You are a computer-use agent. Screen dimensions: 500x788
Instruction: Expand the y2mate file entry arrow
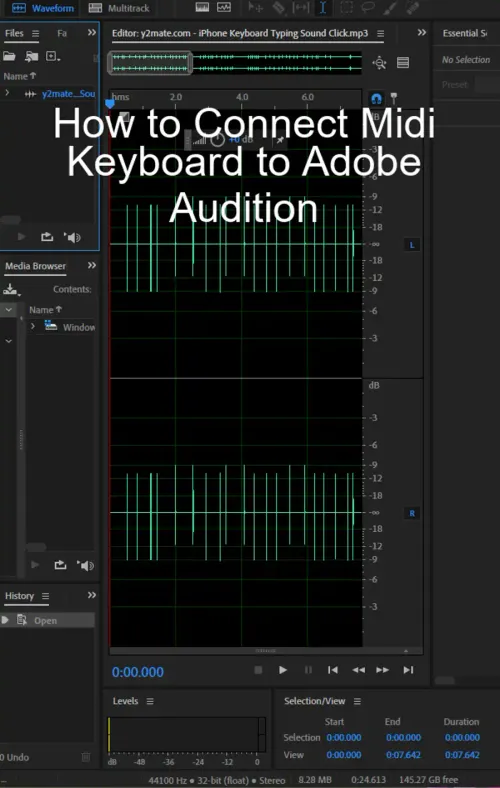(7, 93)
